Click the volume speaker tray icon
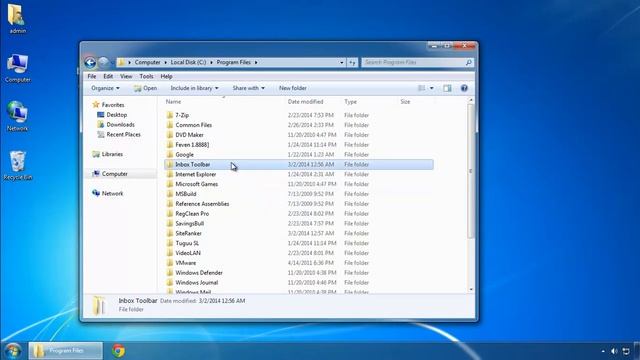 pyautogui.click(x=614, y=351)
